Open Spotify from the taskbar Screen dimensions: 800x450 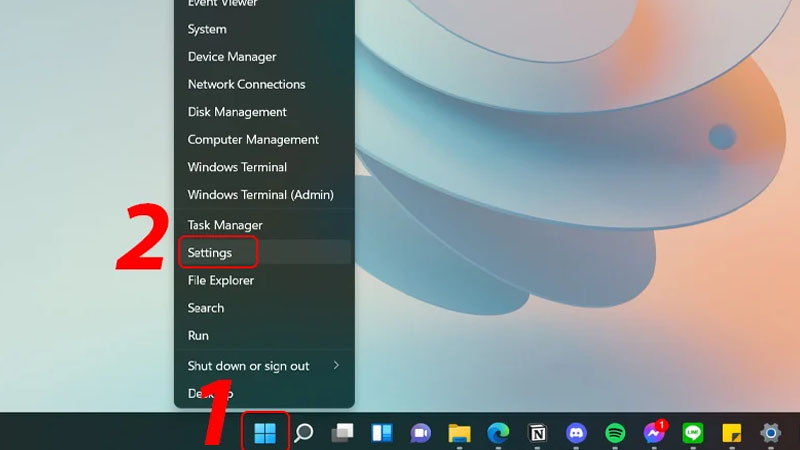[x=615, y=433]
